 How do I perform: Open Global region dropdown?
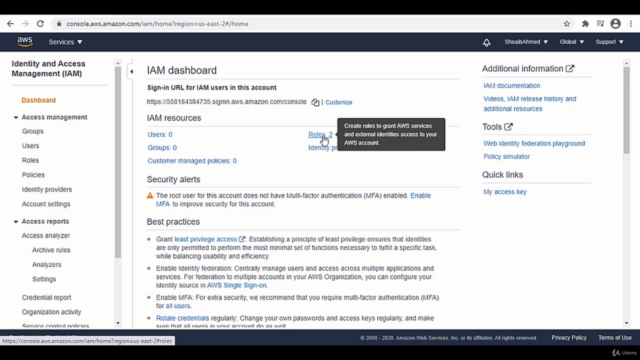[572, 42]
